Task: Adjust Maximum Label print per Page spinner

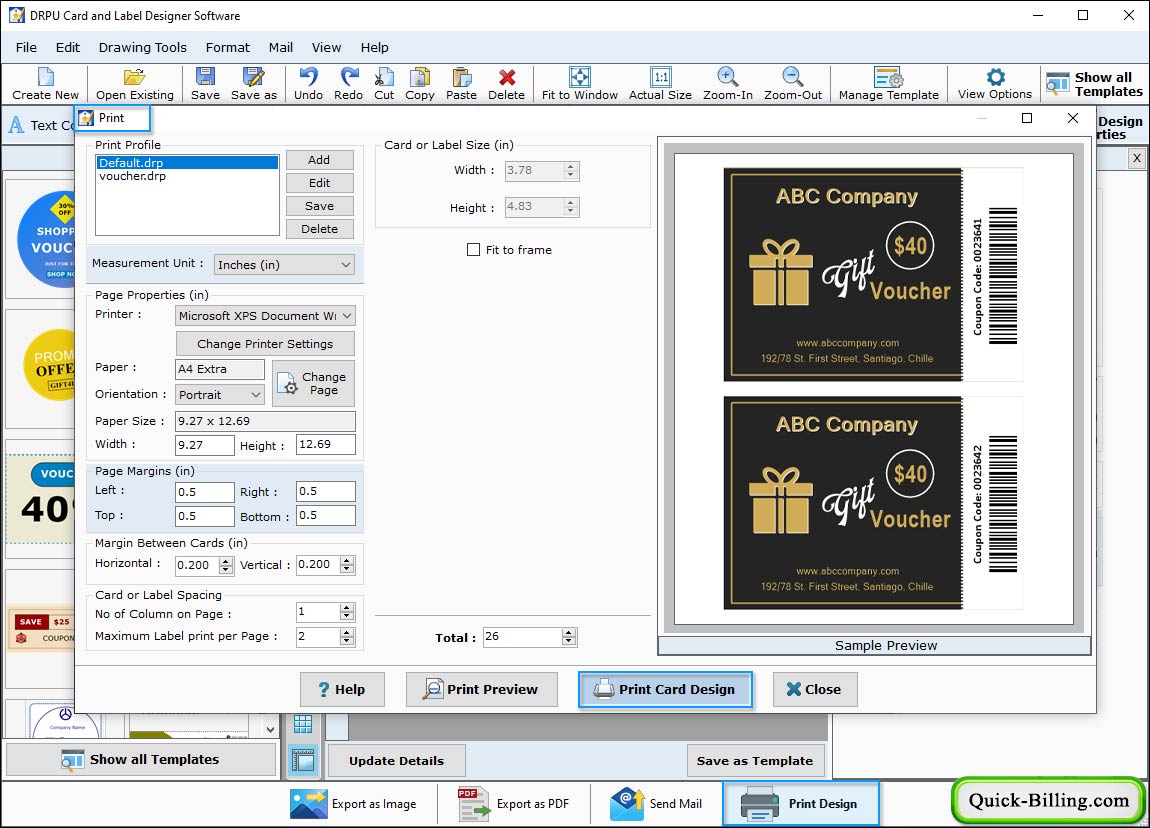Action: (x=348, y=636)
